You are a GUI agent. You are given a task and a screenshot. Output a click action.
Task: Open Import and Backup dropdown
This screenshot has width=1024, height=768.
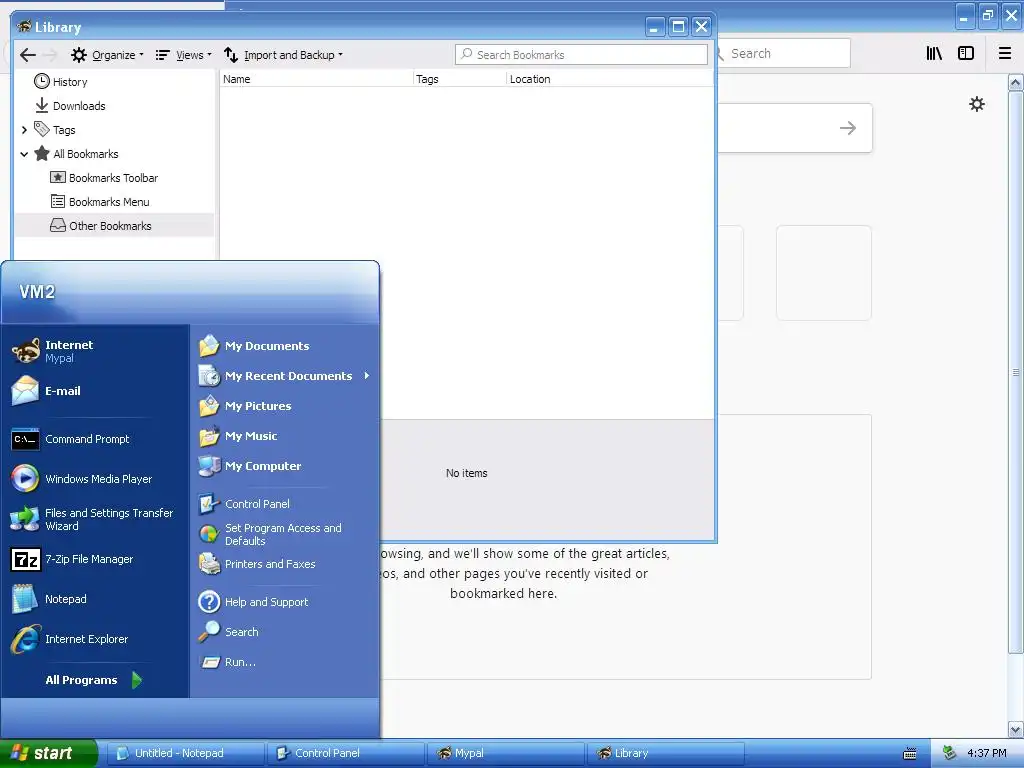(283, 55)
